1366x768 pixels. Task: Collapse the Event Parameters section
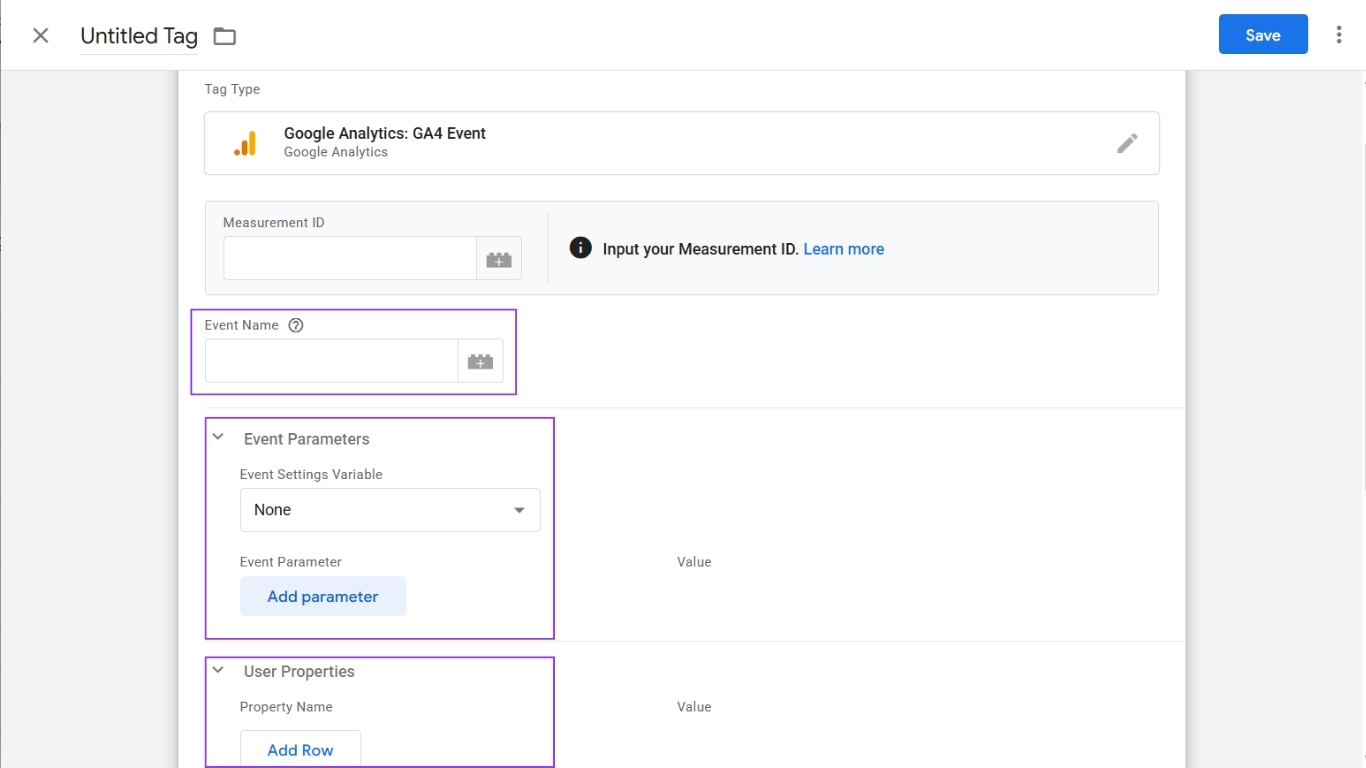217,436
